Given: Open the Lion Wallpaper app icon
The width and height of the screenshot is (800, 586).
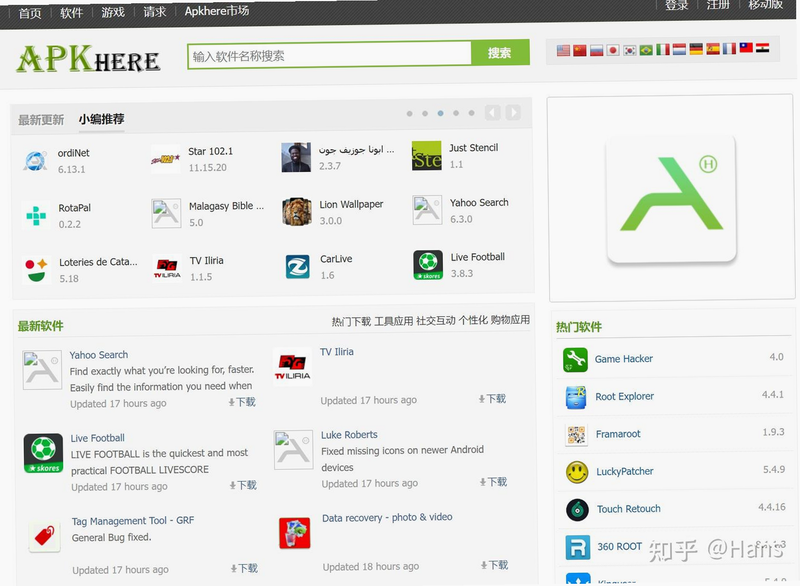Looking at the screenshot, I should pos(296,212).
